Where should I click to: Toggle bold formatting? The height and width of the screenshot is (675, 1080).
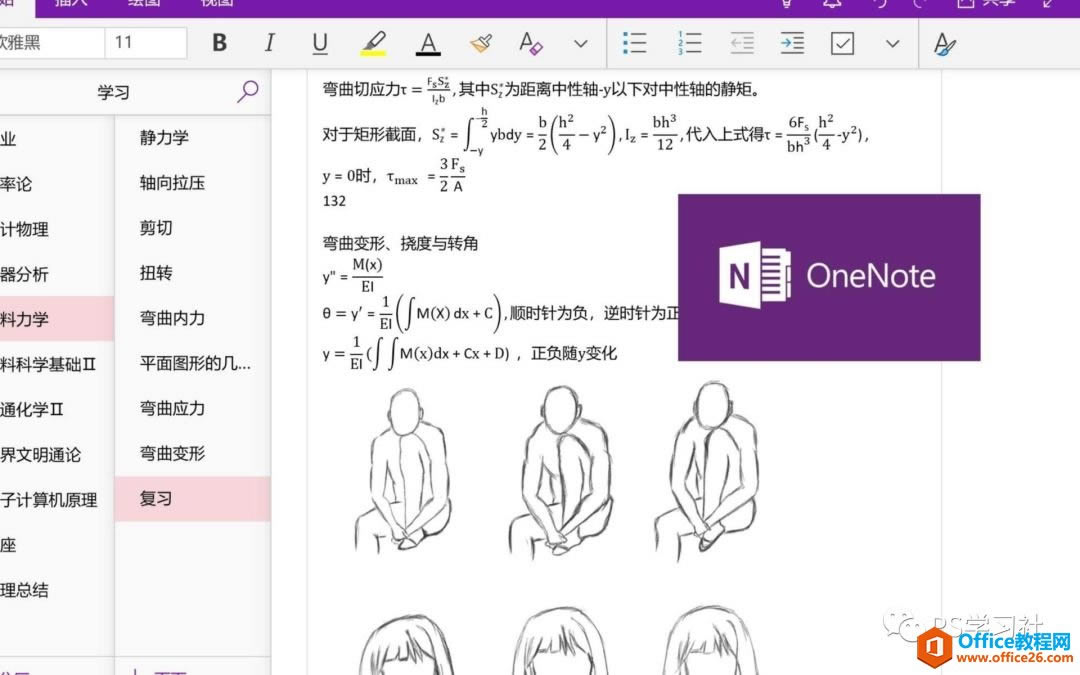click(218, 43)
